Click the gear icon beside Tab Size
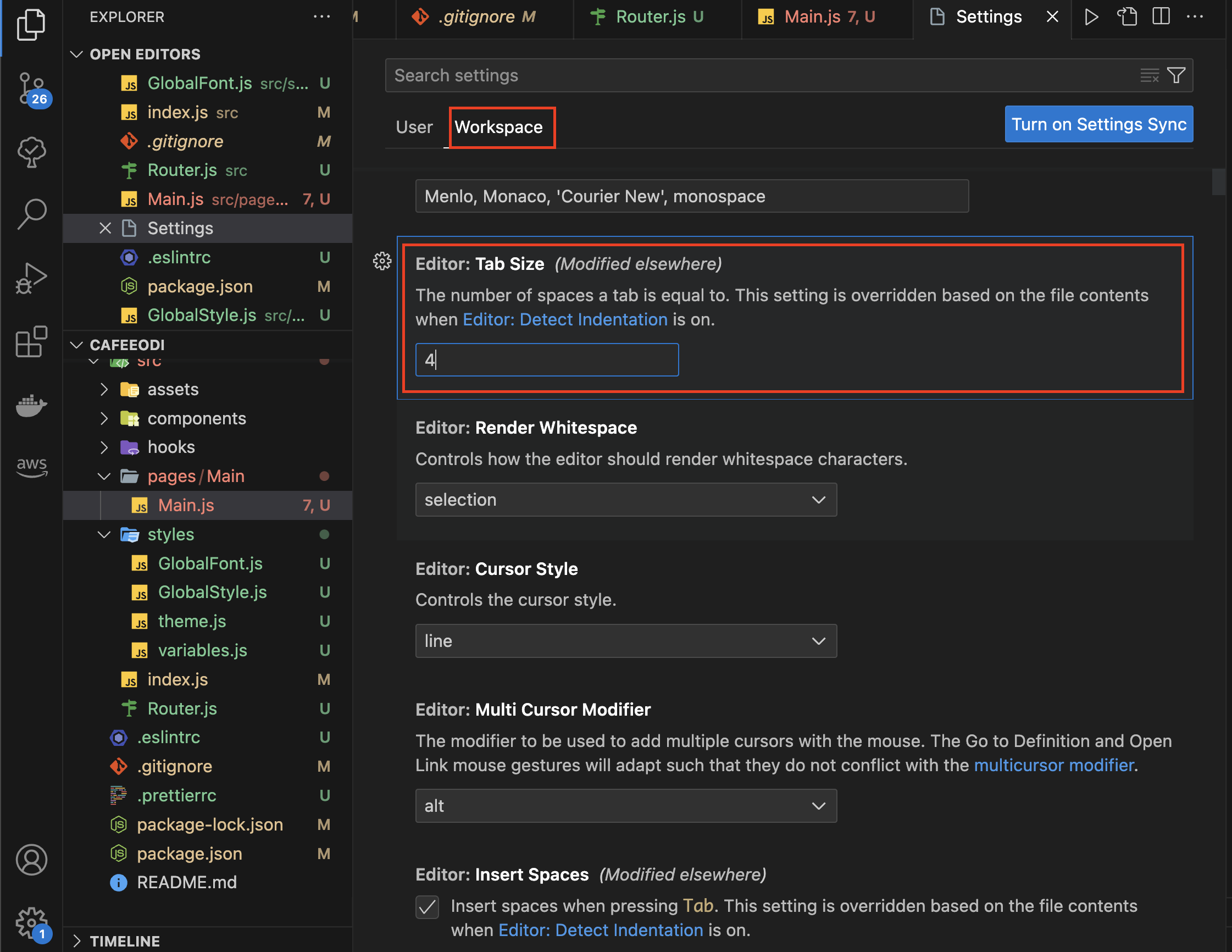Screen dimensions: 1232x952 (x=382, y=261)
